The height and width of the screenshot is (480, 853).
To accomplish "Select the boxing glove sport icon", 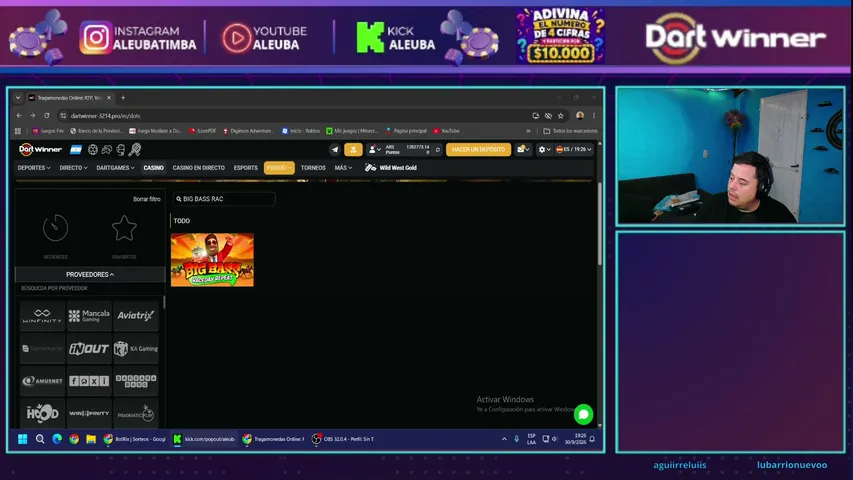I will pos(121,149).
